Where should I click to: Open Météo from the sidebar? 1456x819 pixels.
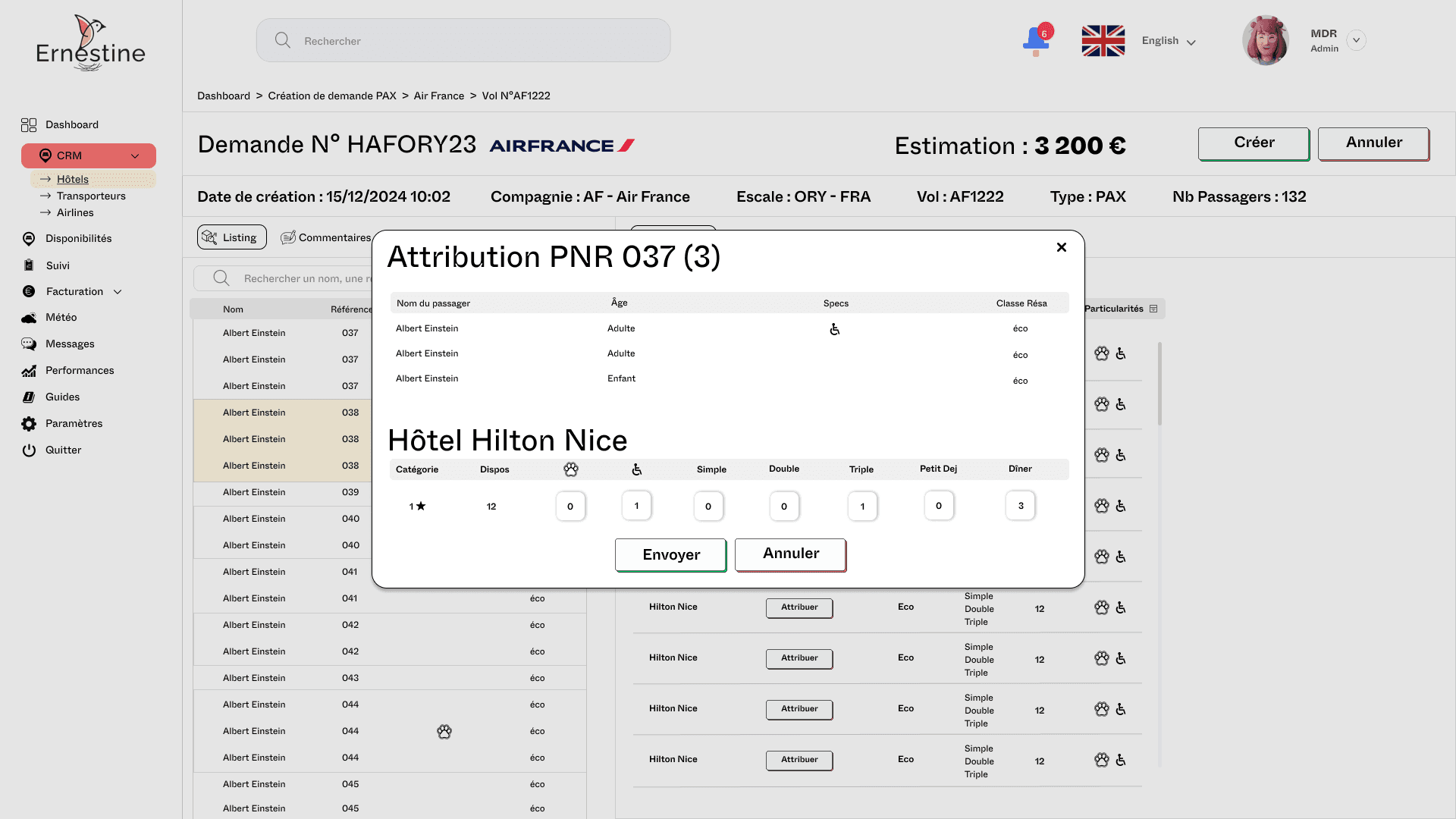click(x=61, y=317)
